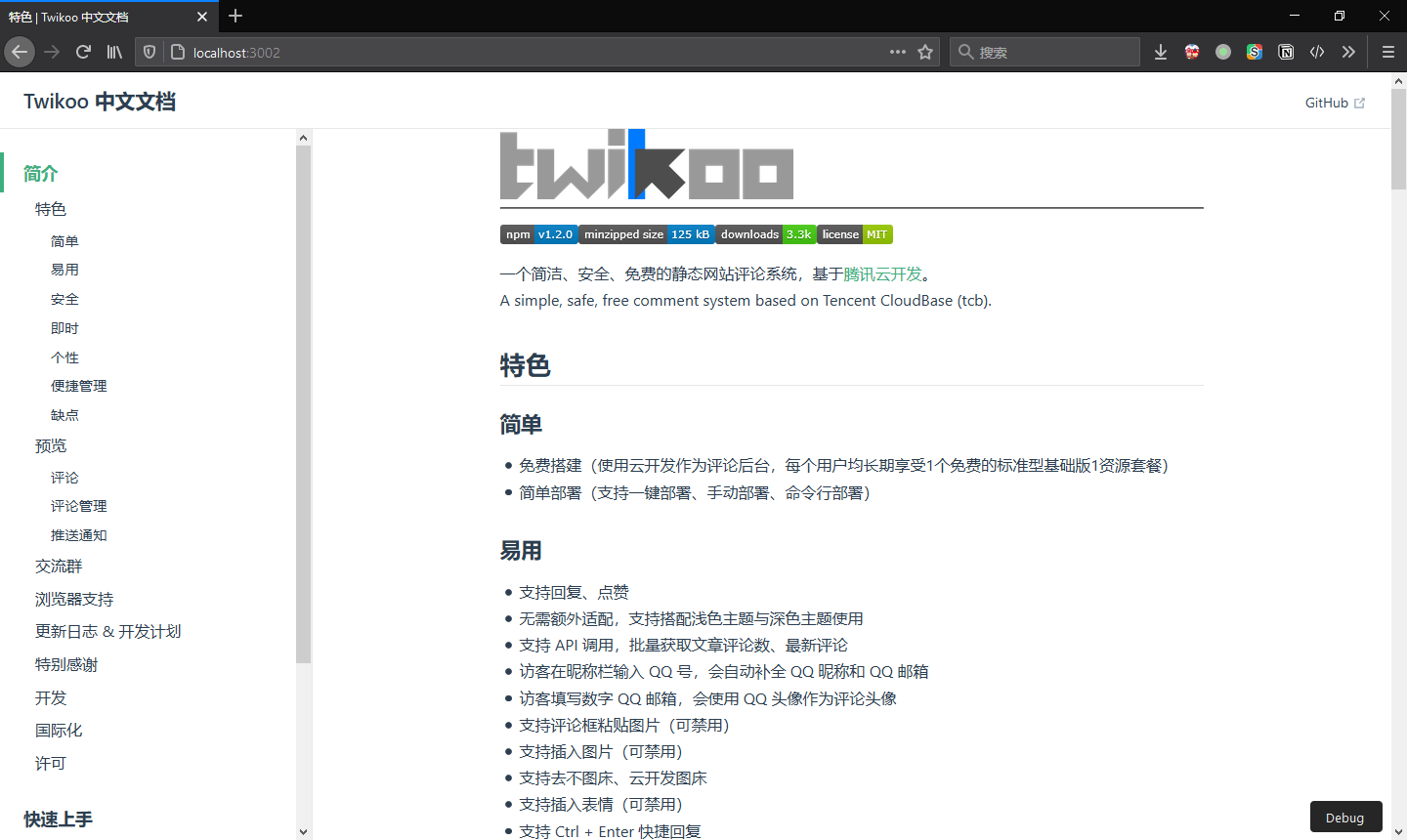Viewport: 1407px width, 840px height.
Task: Click the tracking protection shield icon
Action: coord(149,52)
